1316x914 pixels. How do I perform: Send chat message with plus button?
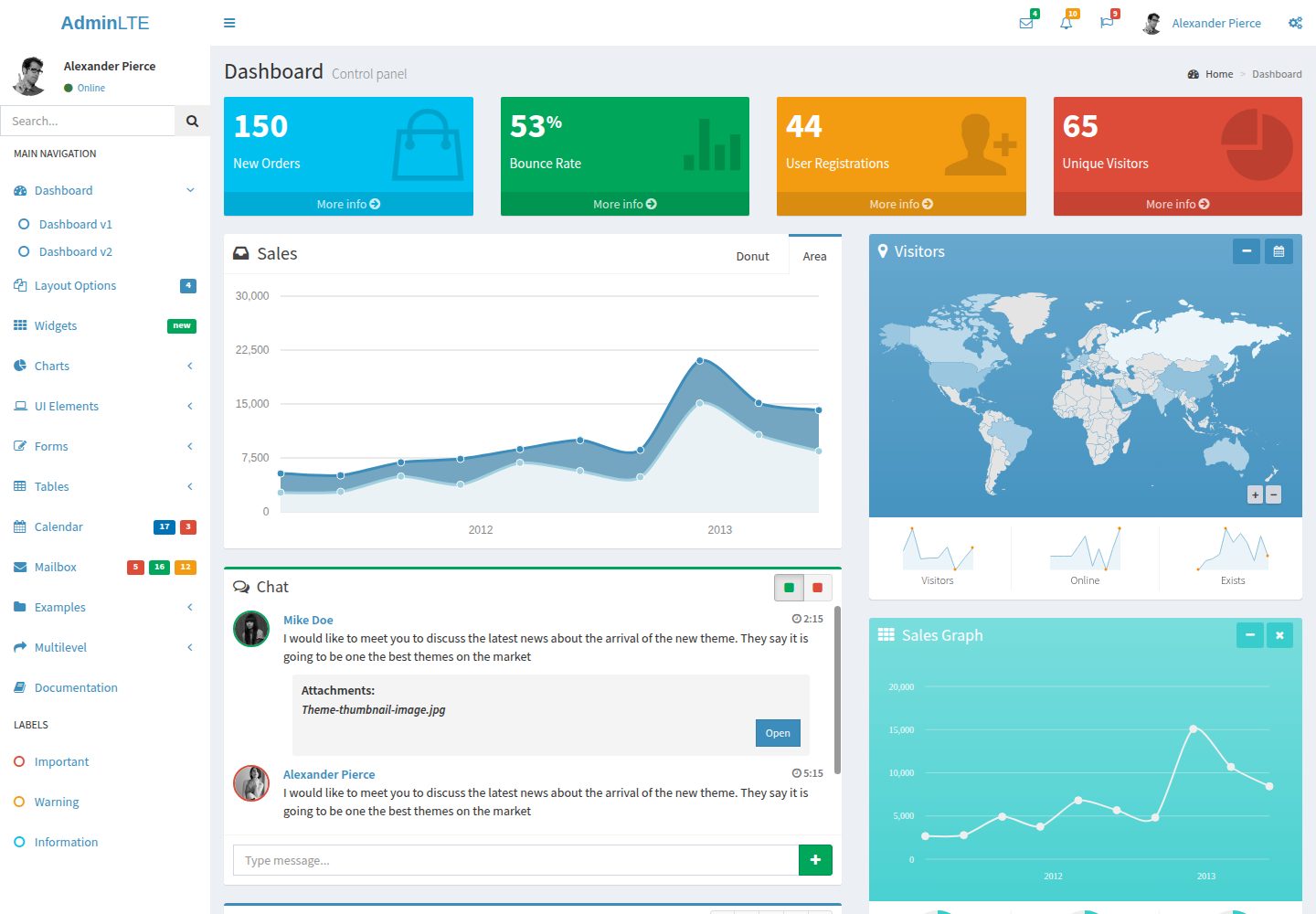[x=815, y=860]
